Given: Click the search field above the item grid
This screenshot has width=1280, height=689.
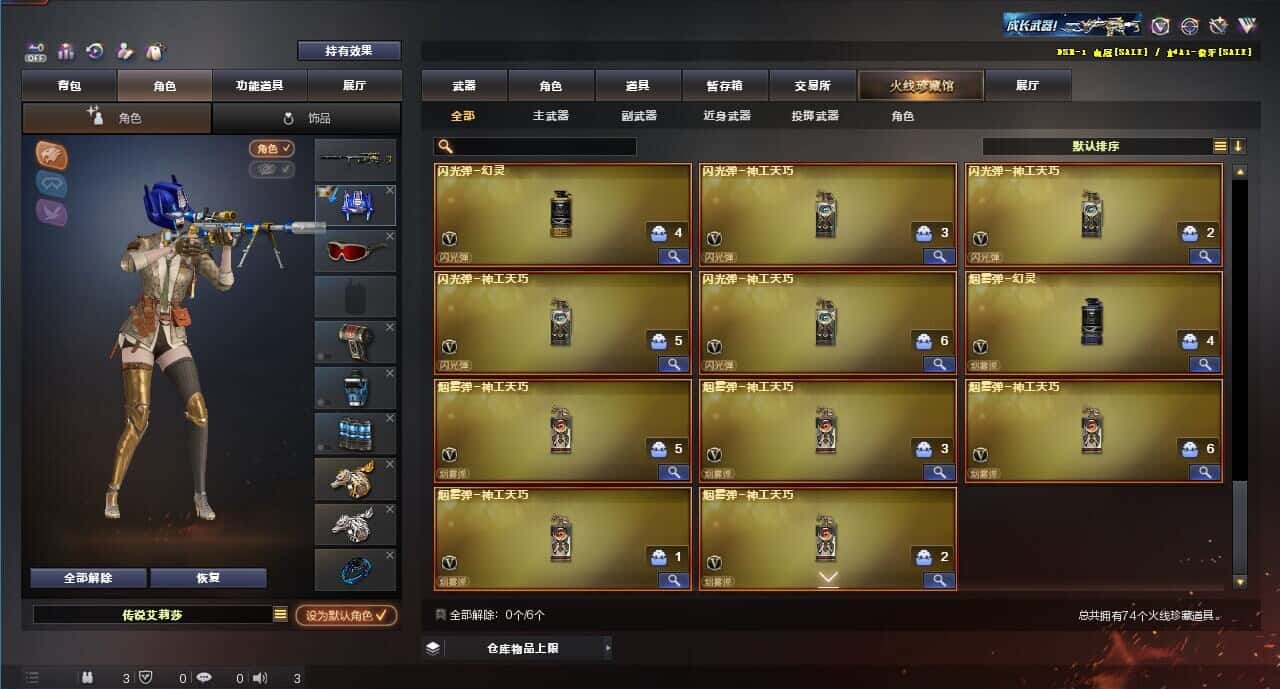Looking at the screenshot, I should 535,146.
